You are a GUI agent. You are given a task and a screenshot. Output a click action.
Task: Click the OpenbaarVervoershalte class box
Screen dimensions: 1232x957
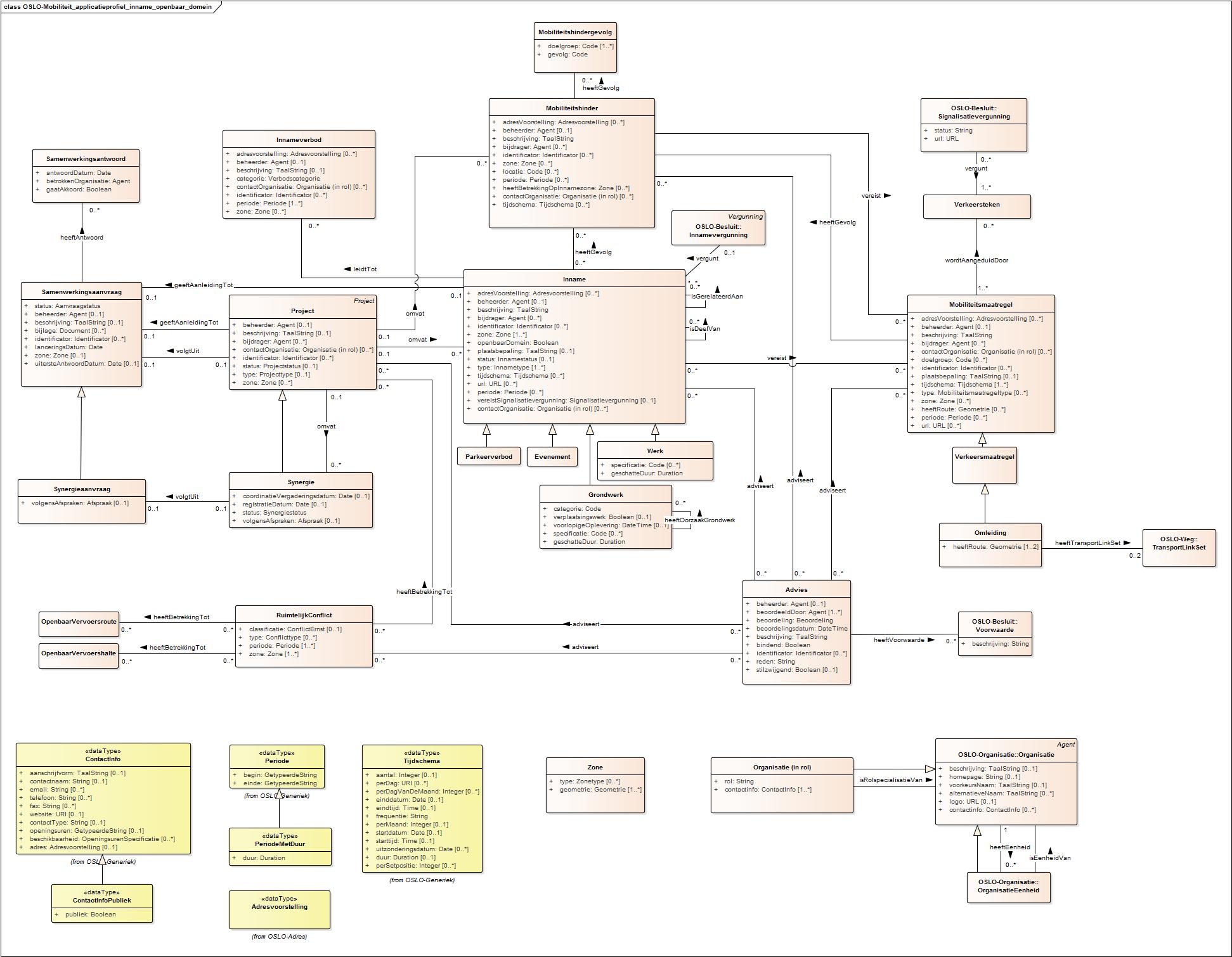click(79, 653)
